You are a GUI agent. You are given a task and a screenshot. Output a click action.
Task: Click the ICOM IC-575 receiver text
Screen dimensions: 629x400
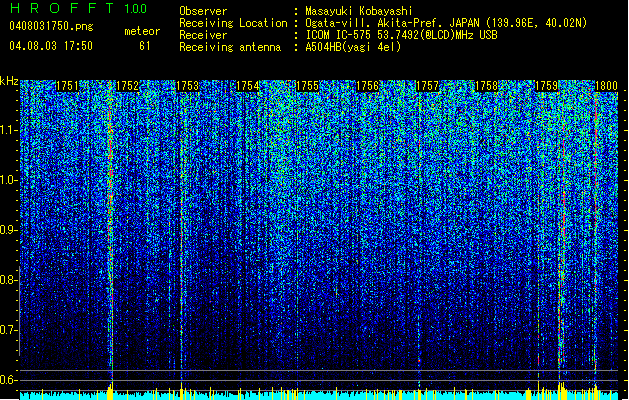point(401,35)
